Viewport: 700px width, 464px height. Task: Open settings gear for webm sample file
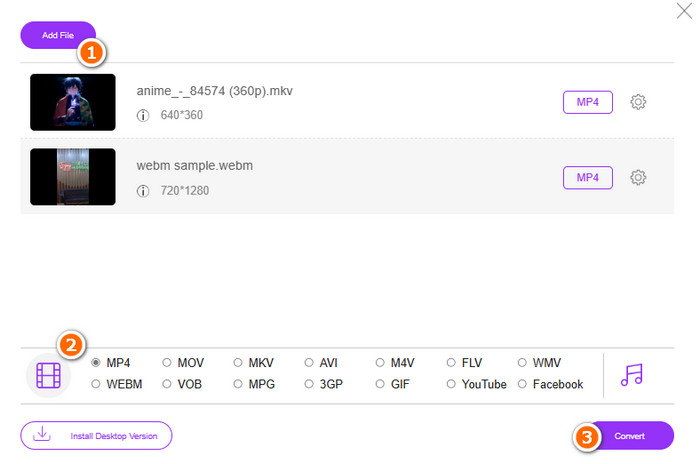pyautogui.click(x=638, y=178)
